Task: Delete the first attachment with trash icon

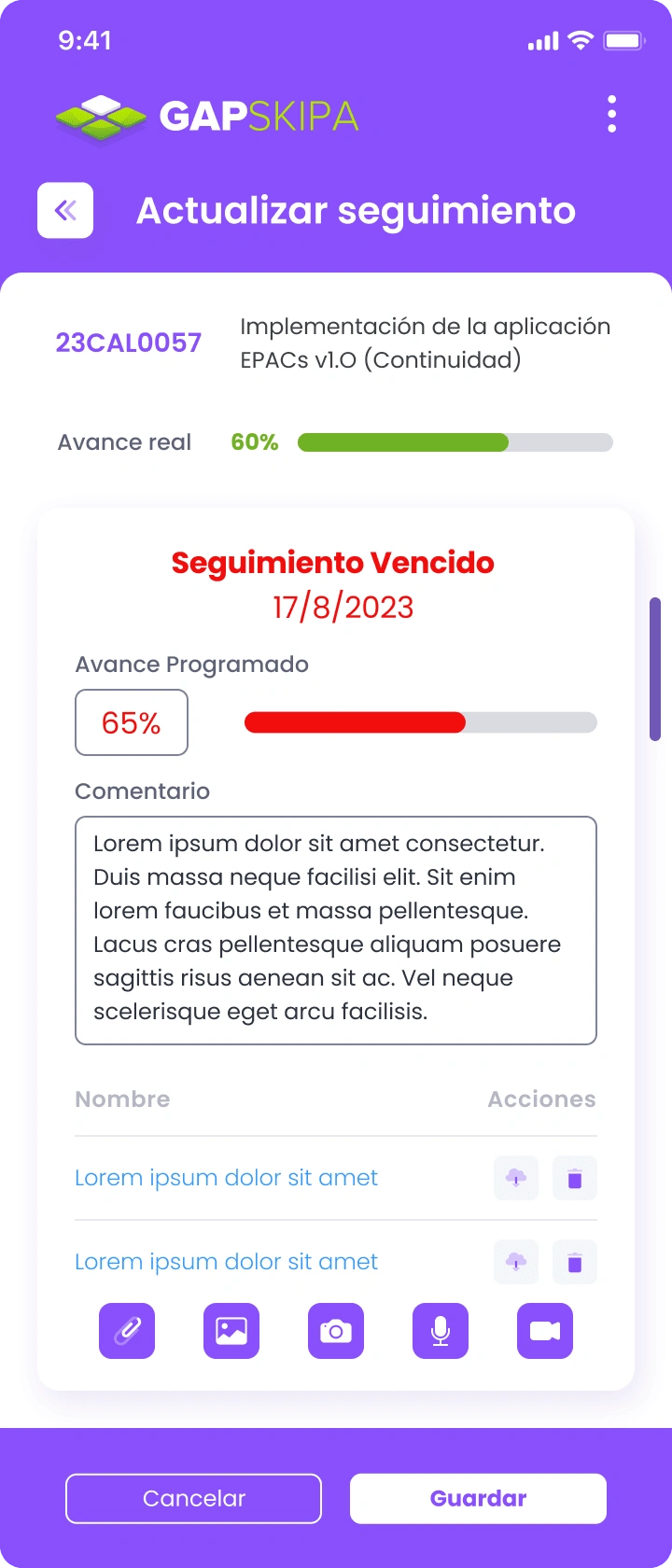Action: point(575,1178)
